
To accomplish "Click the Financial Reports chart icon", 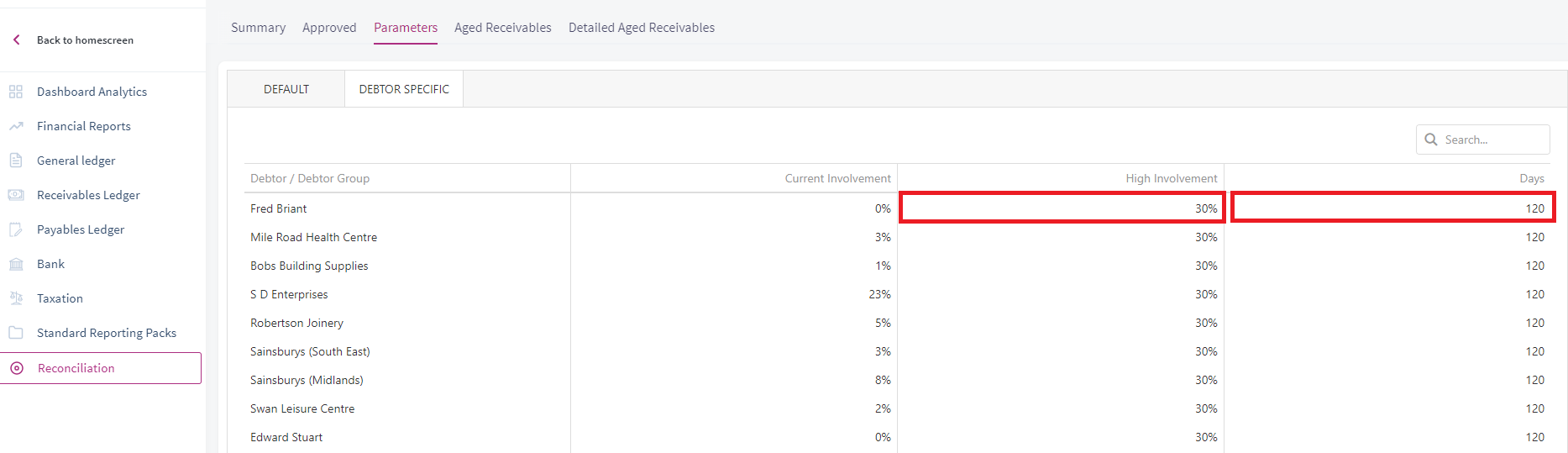I will (16, 126).
